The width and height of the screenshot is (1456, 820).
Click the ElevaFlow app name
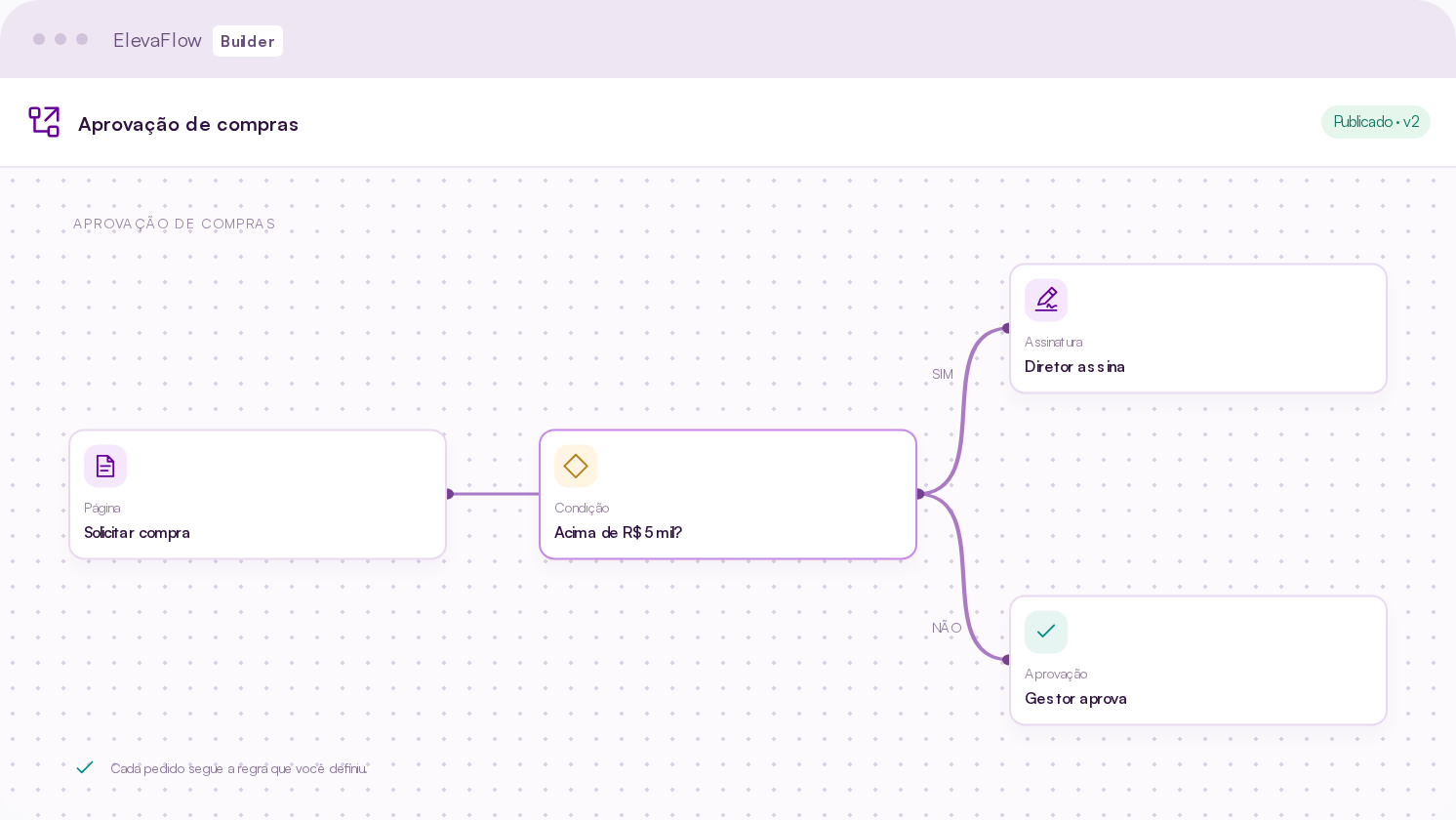(x=157, y=40)
